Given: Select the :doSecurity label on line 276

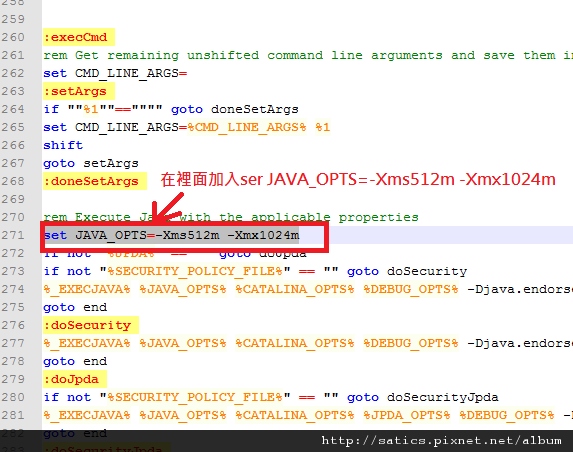Looking at the screenshot, I should tap(91, 325).
